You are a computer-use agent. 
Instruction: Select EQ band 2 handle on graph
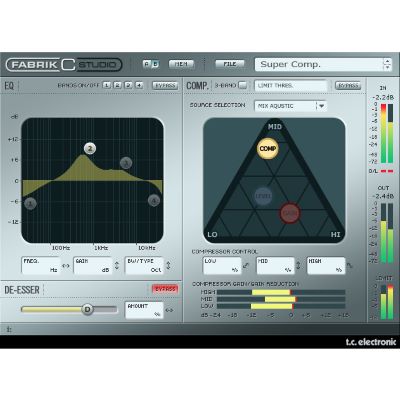[90, 148]
